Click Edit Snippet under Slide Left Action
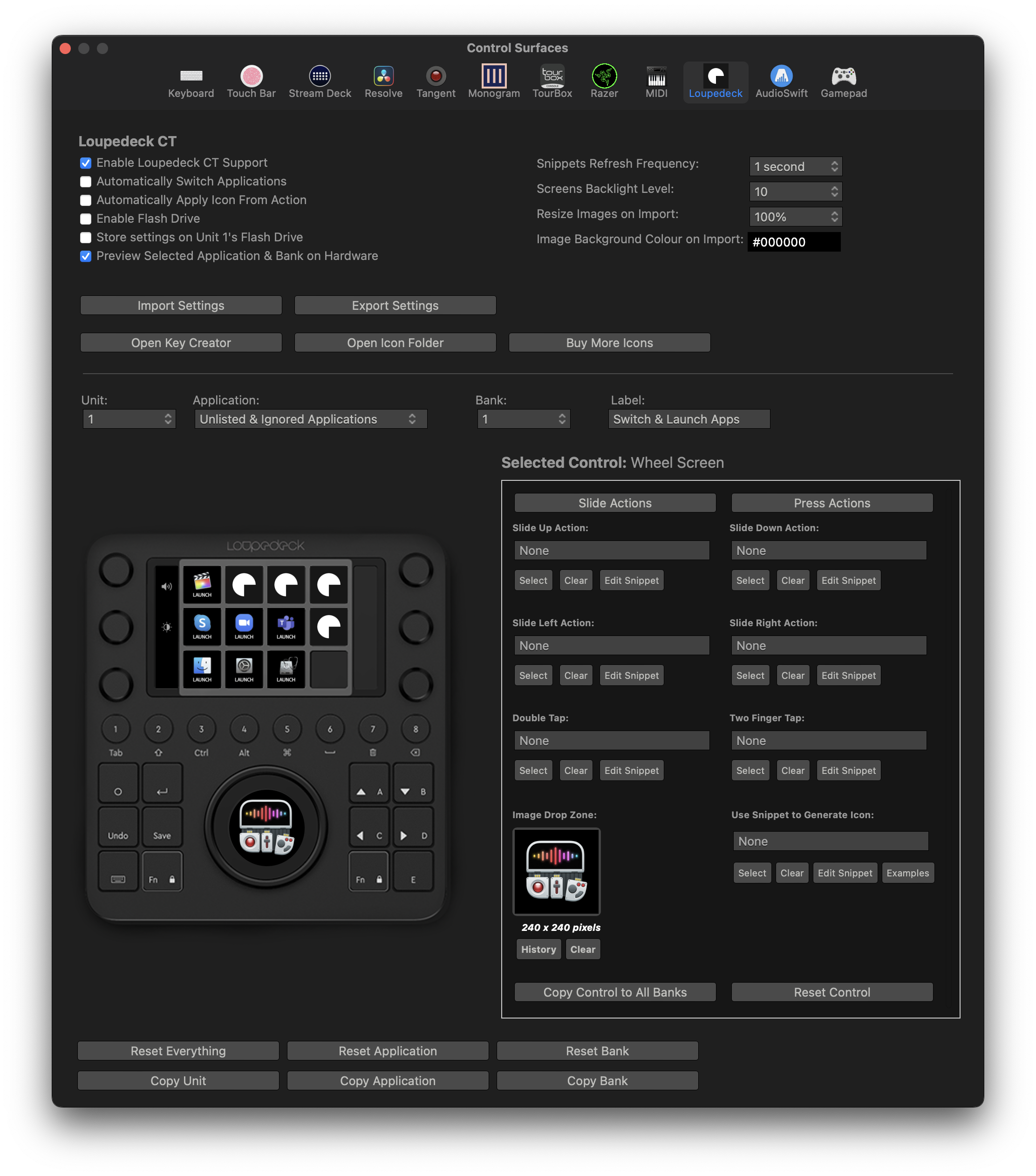The image size is (1036, 1176). [x=632, y=676]
